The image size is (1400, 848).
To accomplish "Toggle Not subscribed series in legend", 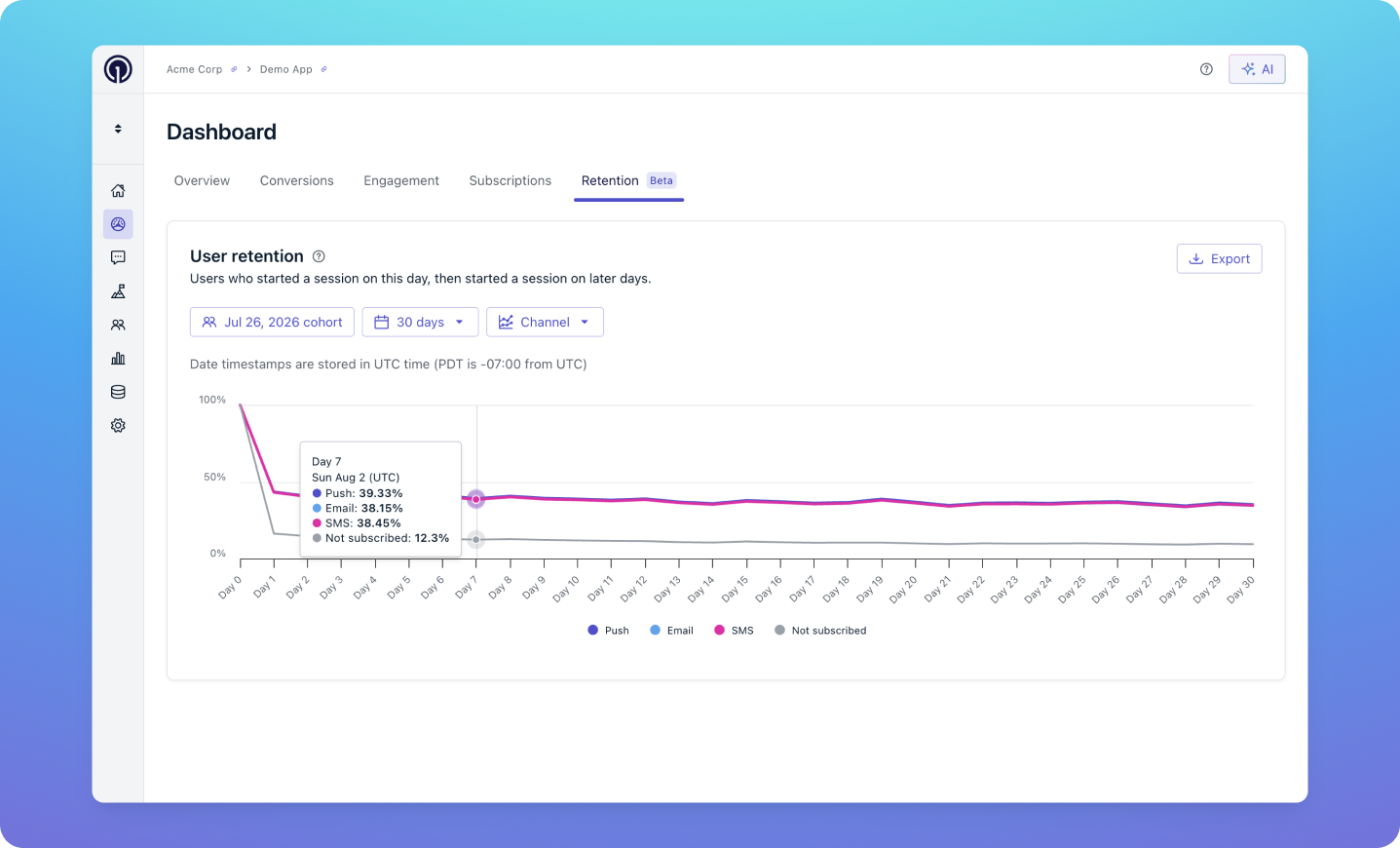I will point(820,631).
